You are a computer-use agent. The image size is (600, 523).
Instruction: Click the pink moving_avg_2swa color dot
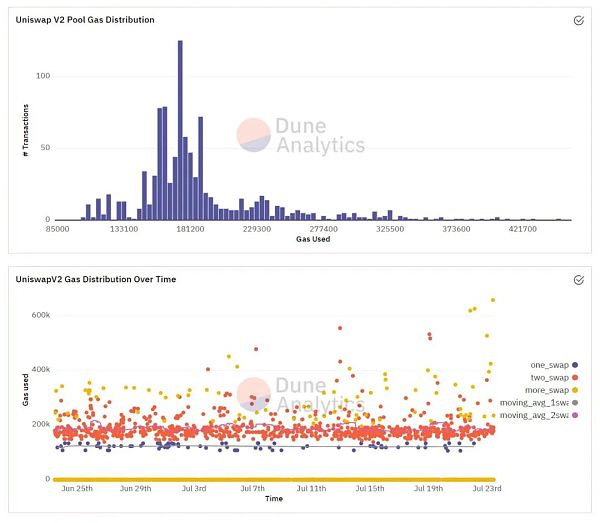(576, 414)
